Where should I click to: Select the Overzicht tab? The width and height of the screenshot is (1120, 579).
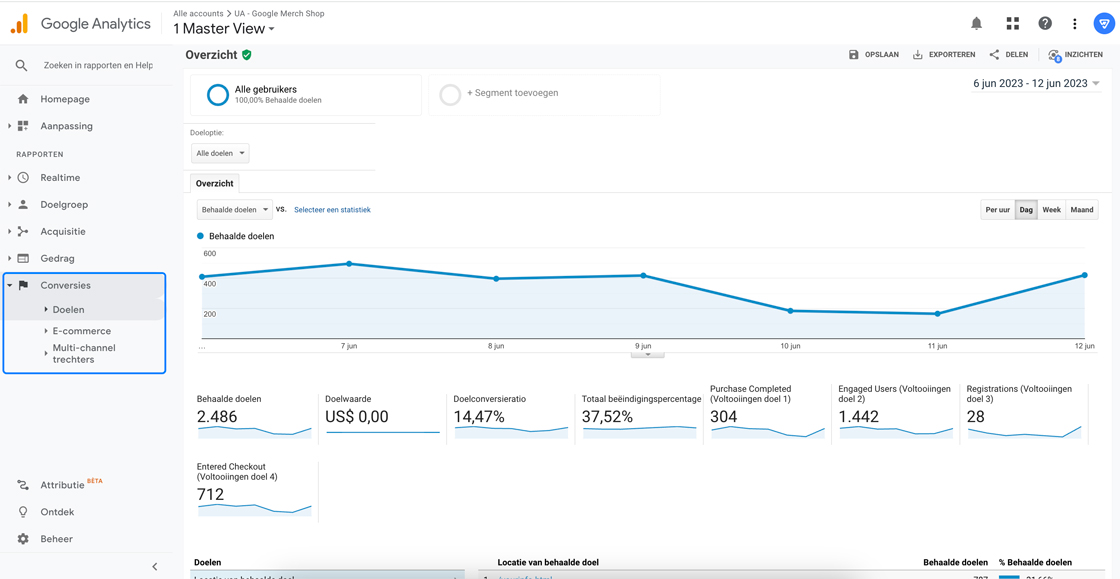tap(215, 183)
